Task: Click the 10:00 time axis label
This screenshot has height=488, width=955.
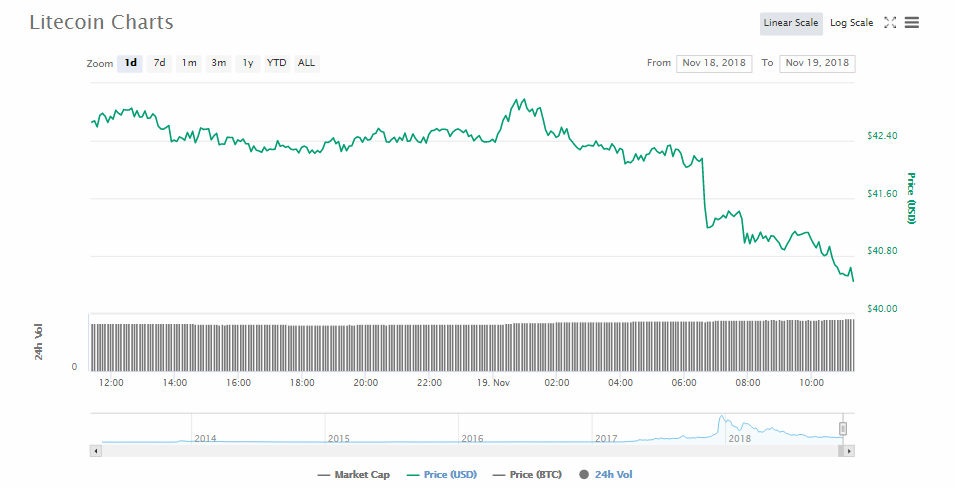Action: point(811,383)
